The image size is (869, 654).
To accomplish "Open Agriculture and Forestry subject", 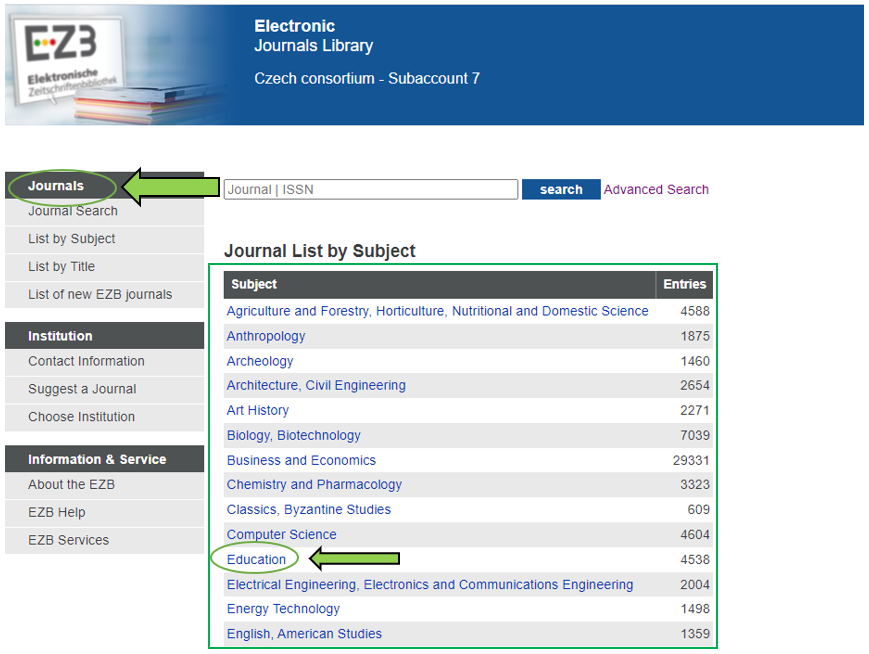I will [x=437, y=311].
